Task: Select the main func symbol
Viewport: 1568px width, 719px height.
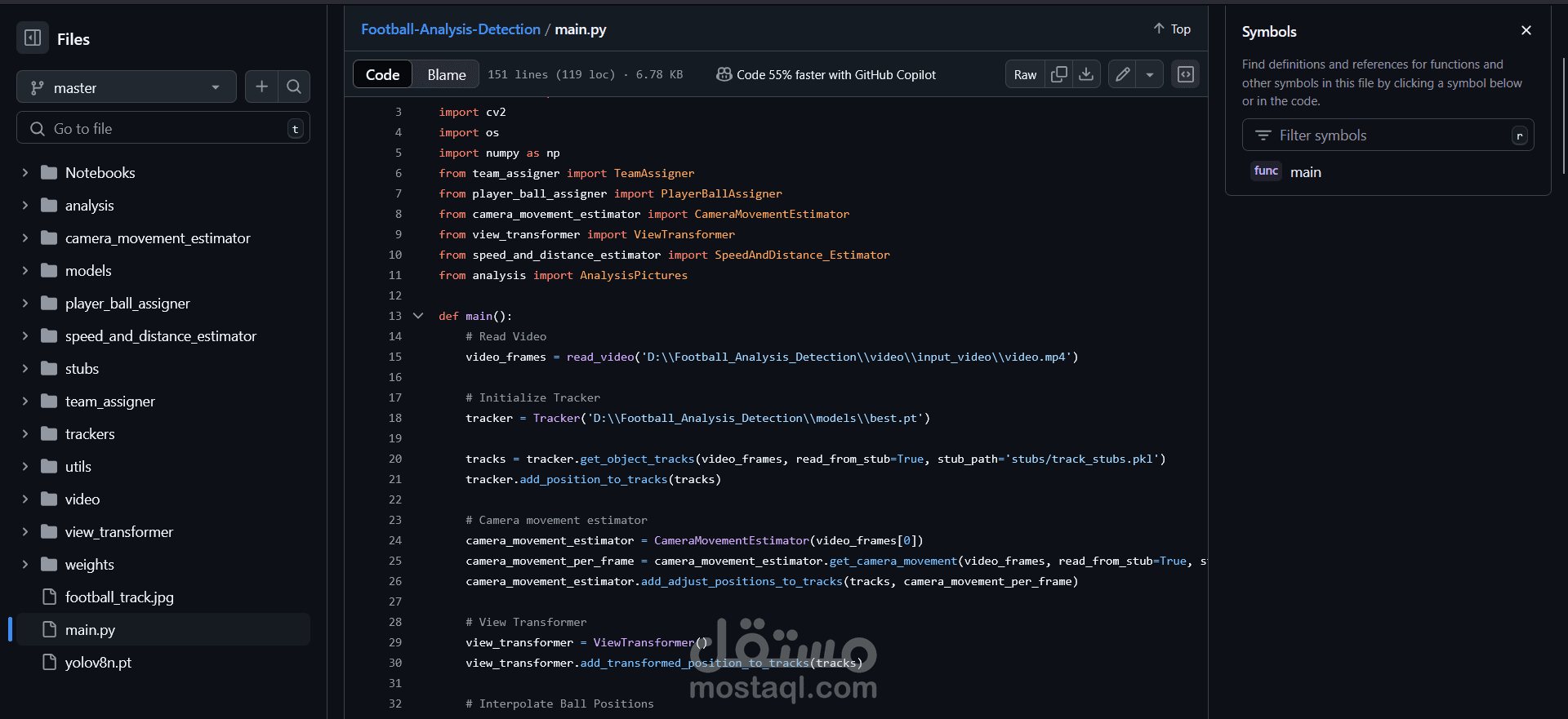Action: pyautogui.click(x=1306, y=172)
